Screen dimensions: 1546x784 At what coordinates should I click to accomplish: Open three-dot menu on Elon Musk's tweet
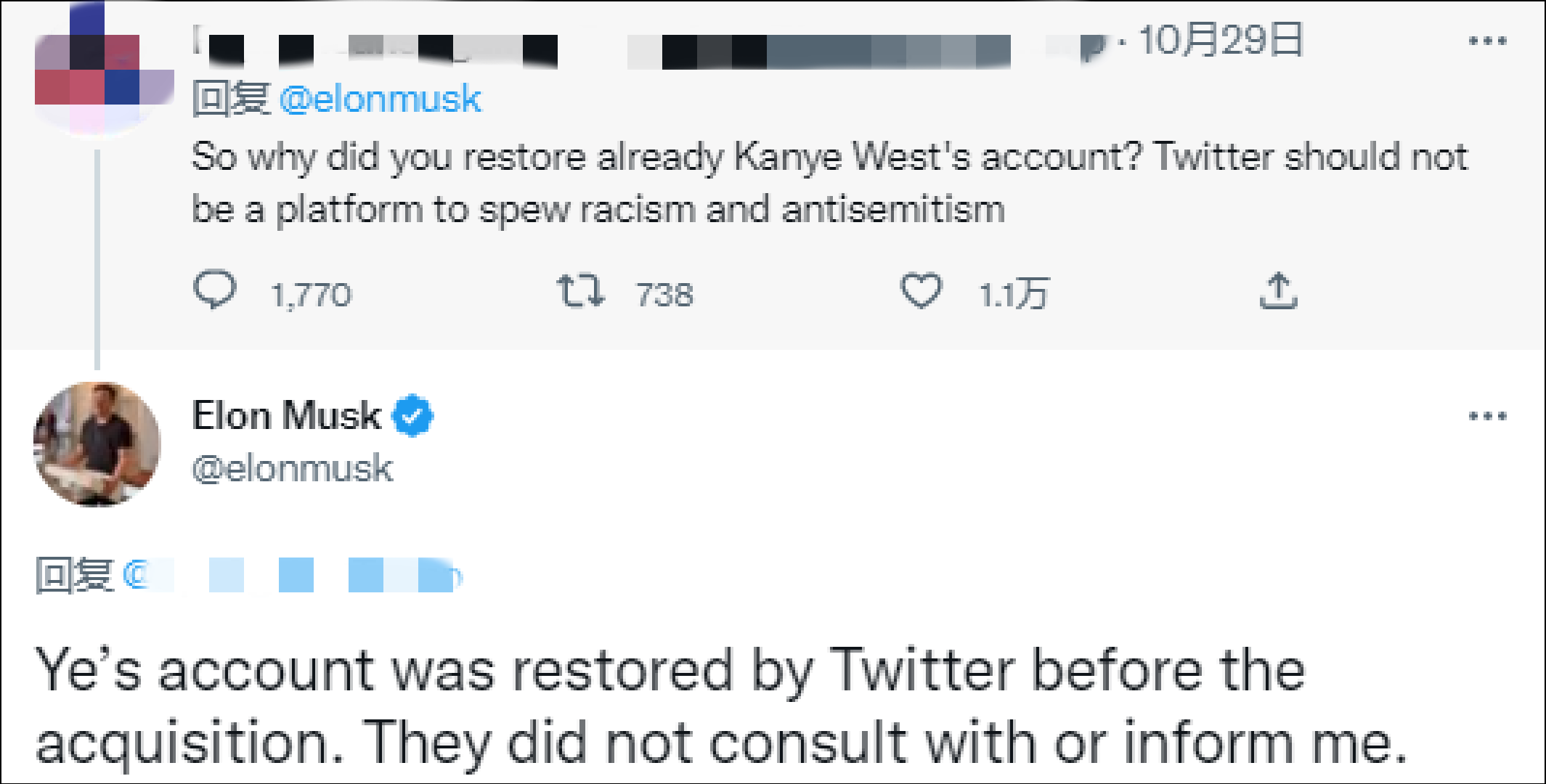click(x=1487, y=417)
